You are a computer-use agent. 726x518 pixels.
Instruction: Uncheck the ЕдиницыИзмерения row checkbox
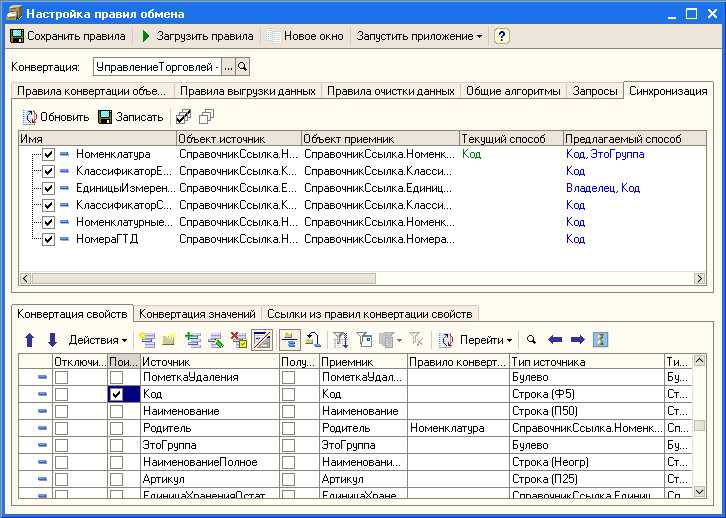49,188
